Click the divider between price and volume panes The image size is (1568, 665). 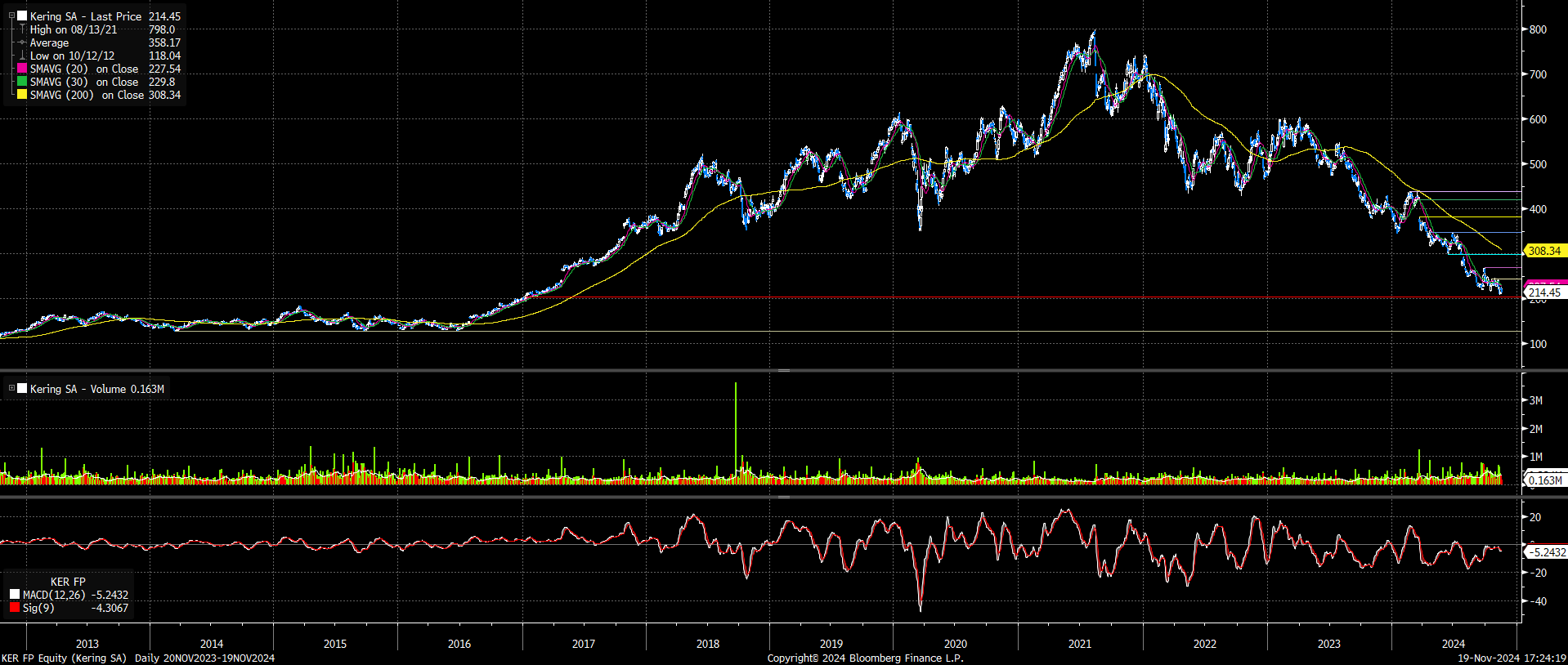click(783, 371)
